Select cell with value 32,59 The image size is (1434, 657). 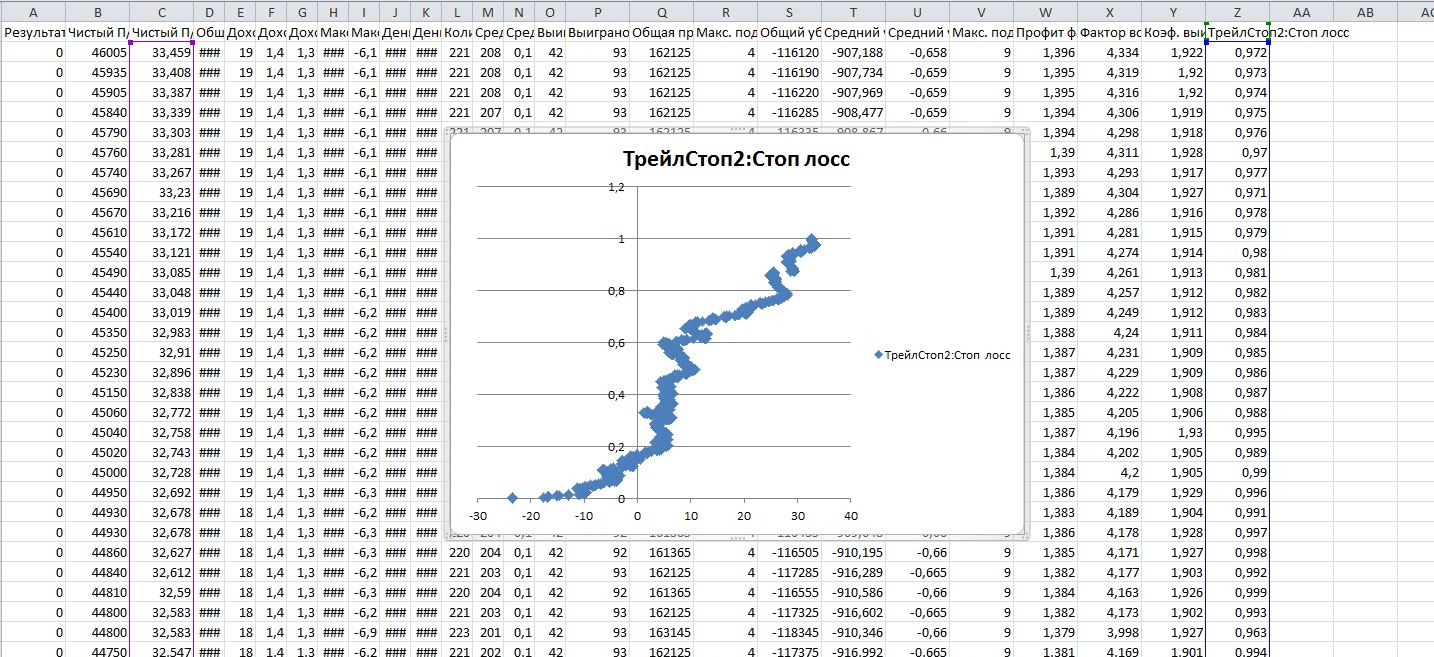pos(161,592)
